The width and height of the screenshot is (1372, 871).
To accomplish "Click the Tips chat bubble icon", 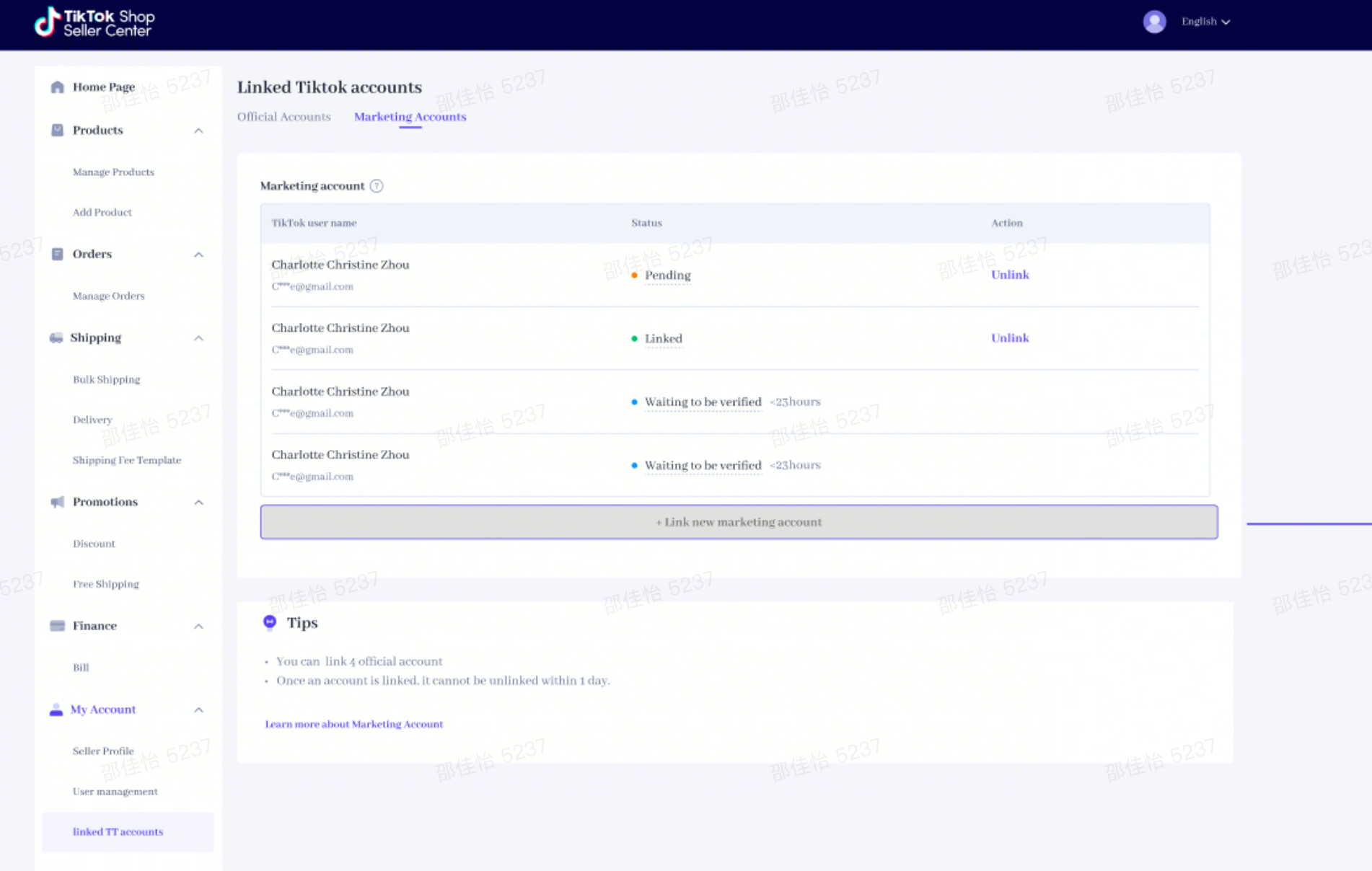I will tap(270, 622).
